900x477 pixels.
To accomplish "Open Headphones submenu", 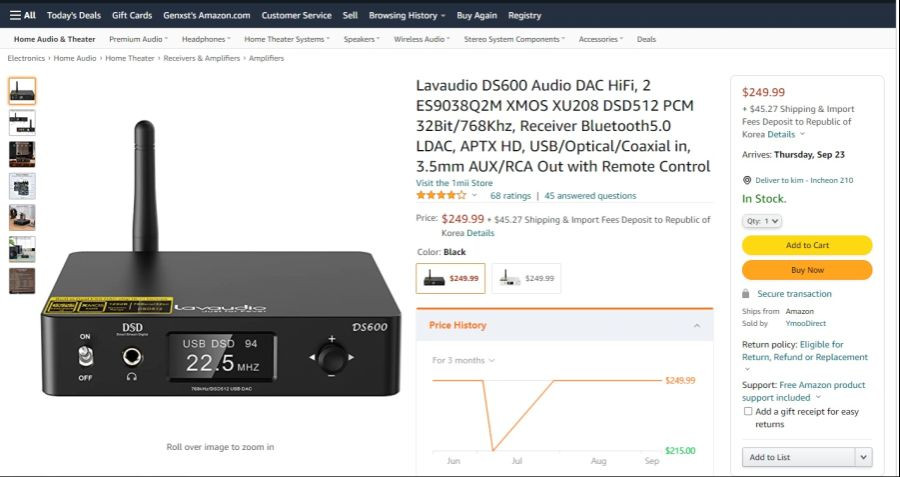I will pyautogui.click(x=206, y=39).
